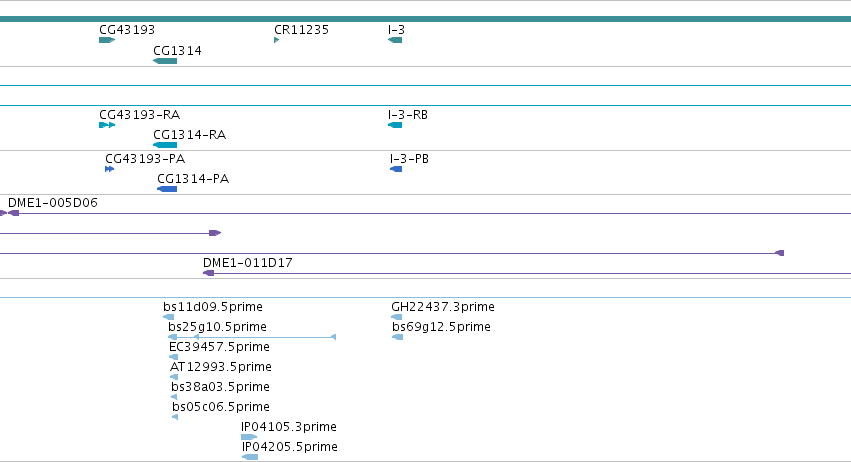Screen dimensions: 851x462
Task: Open the DME1-011D17 clone label
Action: [247, 263]
